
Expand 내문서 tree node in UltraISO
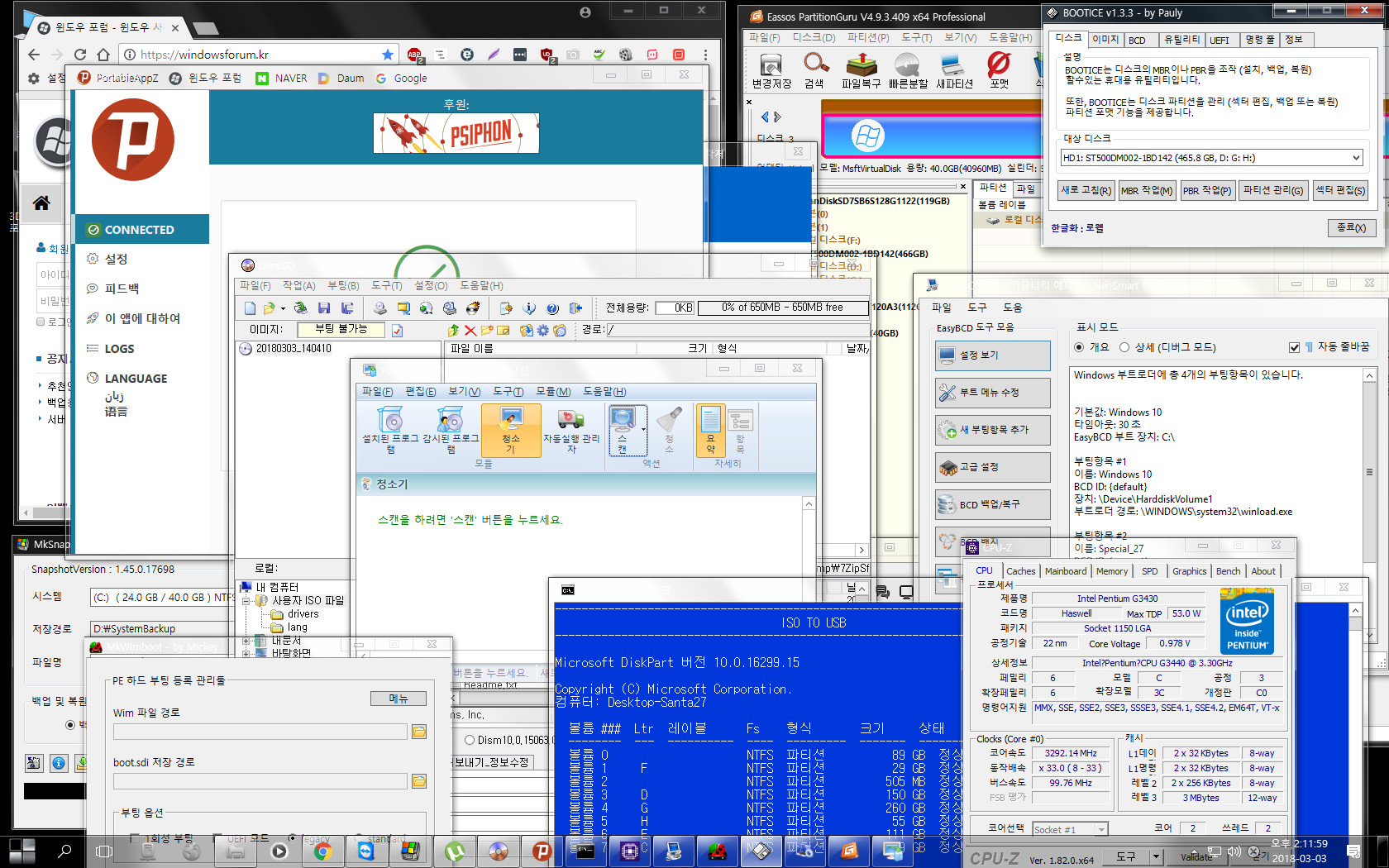[x=246, y=641]
